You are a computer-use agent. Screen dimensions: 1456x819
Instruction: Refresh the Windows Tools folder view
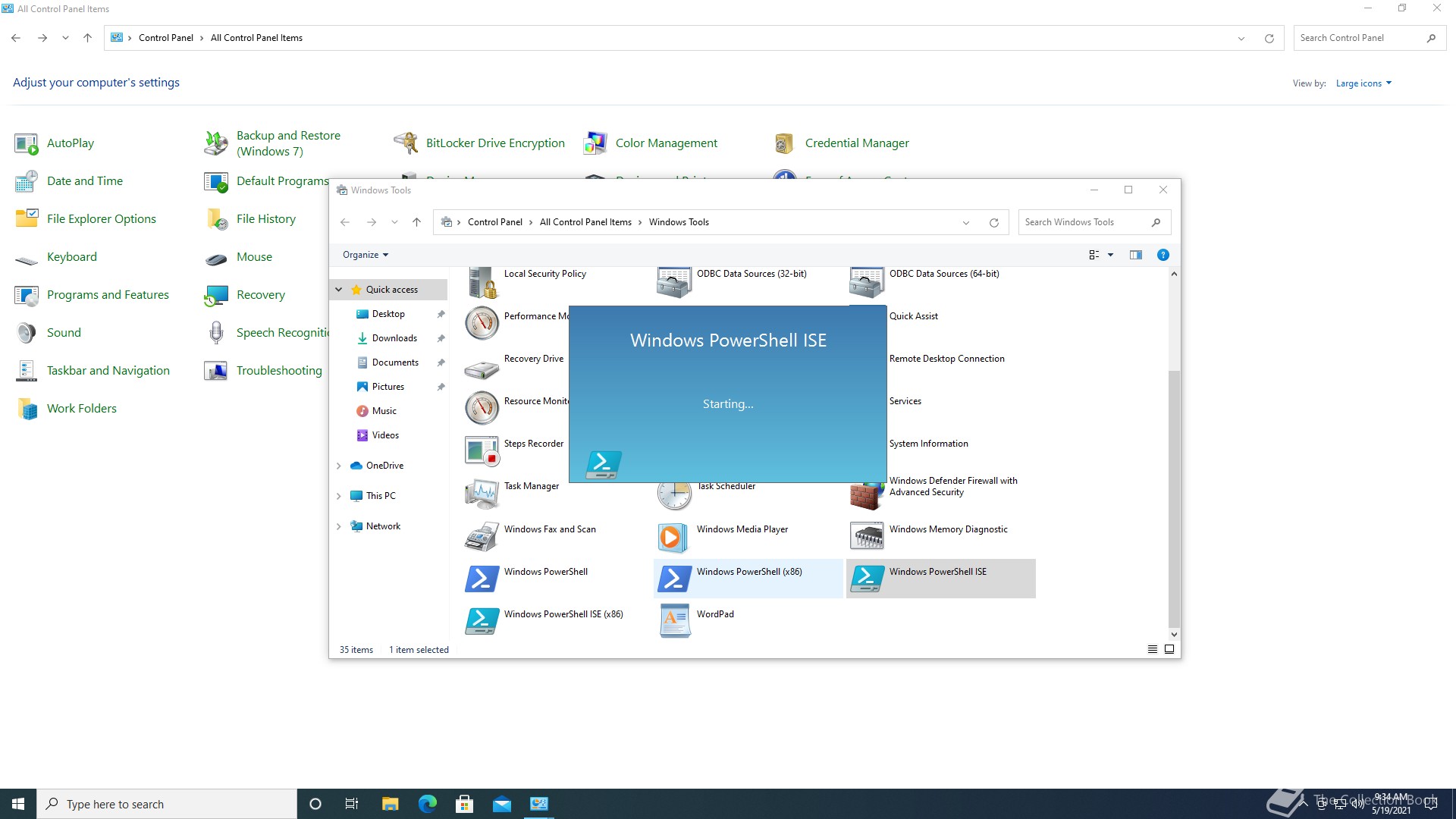click(x=993, y=222)
